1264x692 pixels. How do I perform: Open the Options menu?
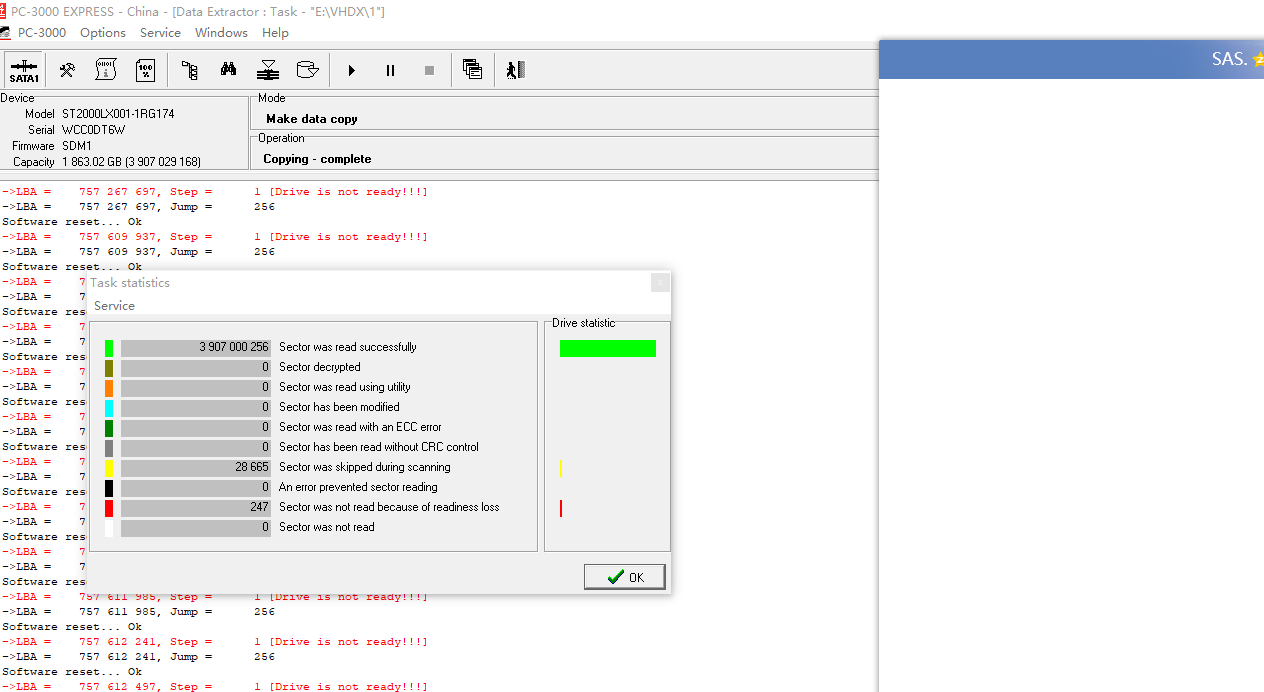(x=103, y=33)
